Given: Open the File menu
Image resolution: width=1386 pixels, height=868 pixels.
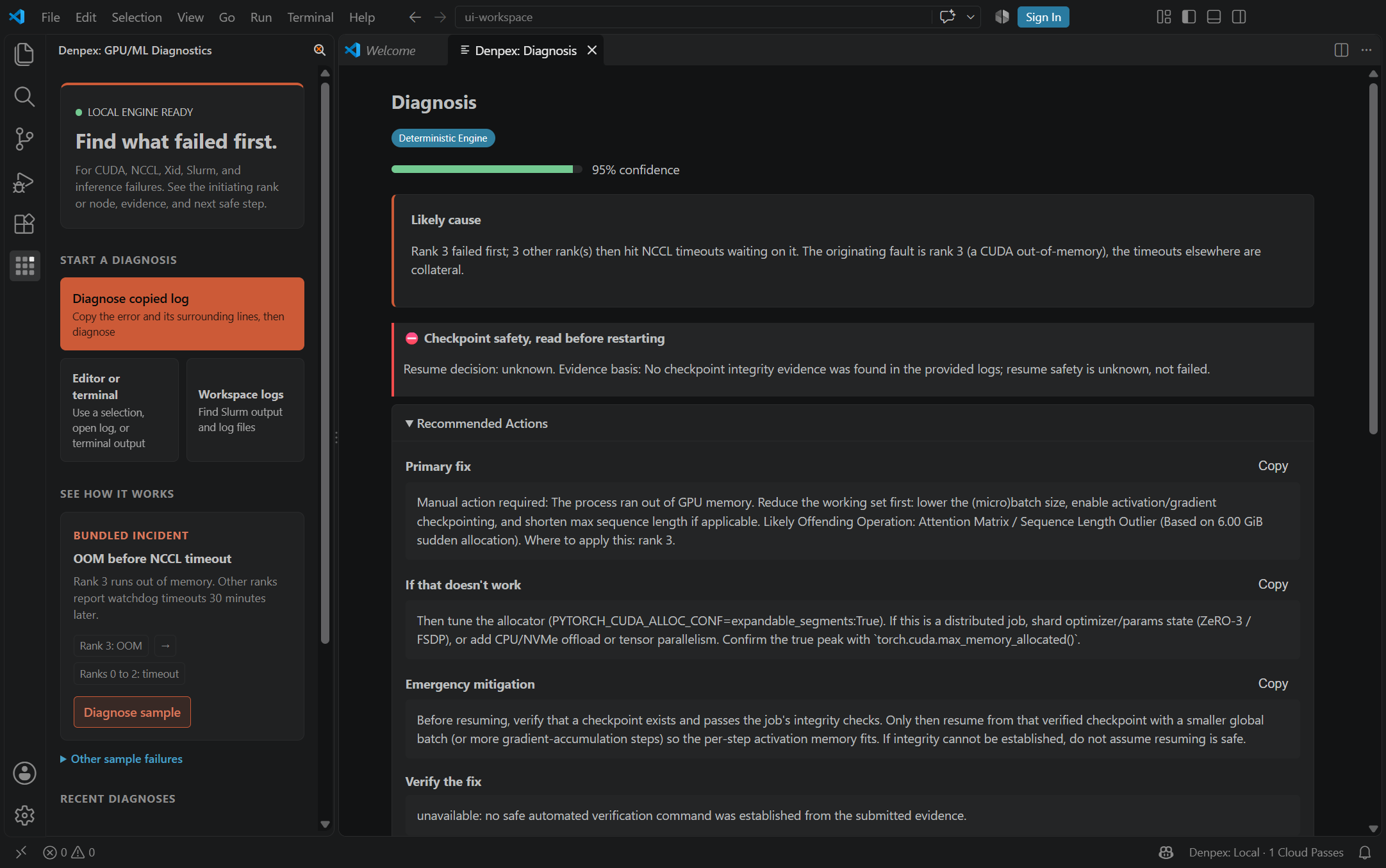Looking at the screenshot, I should coord(50,17).
